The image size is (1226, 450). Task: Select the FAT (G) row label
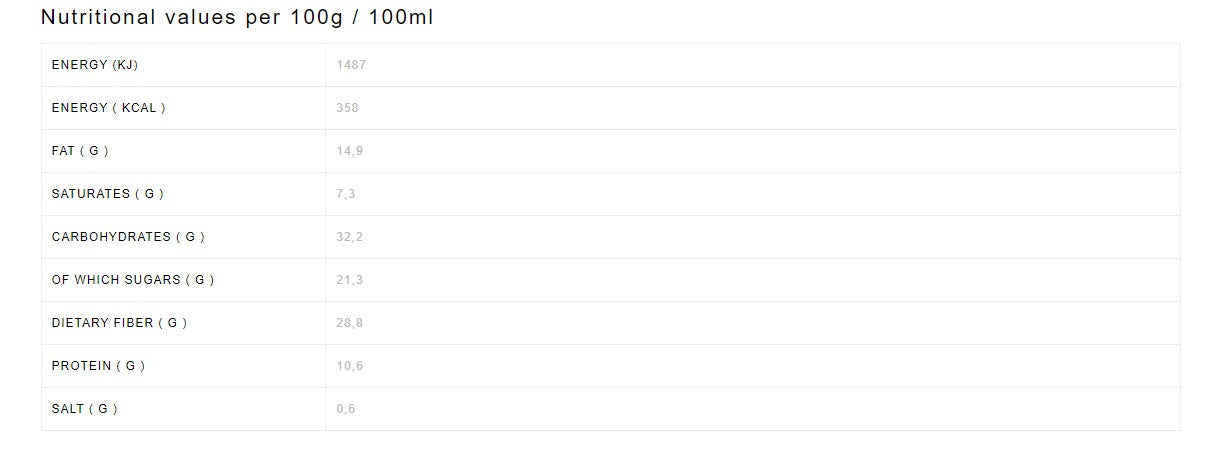80,151
